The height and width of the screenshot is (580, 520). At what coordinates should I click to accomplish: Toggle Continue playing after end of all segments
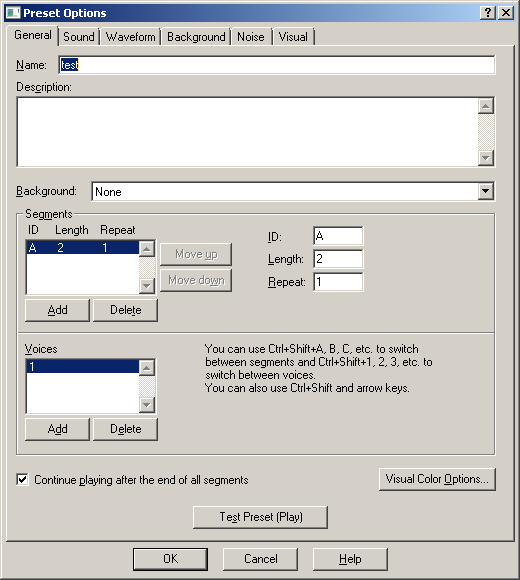pos(23,480)
